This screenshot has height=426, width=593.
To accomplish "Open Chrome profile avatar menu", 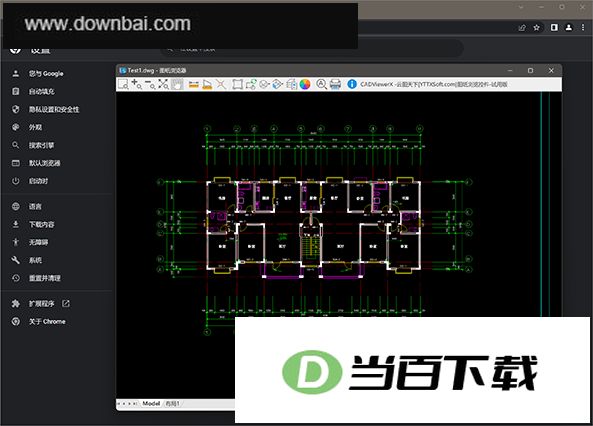I will coord(568,28).
